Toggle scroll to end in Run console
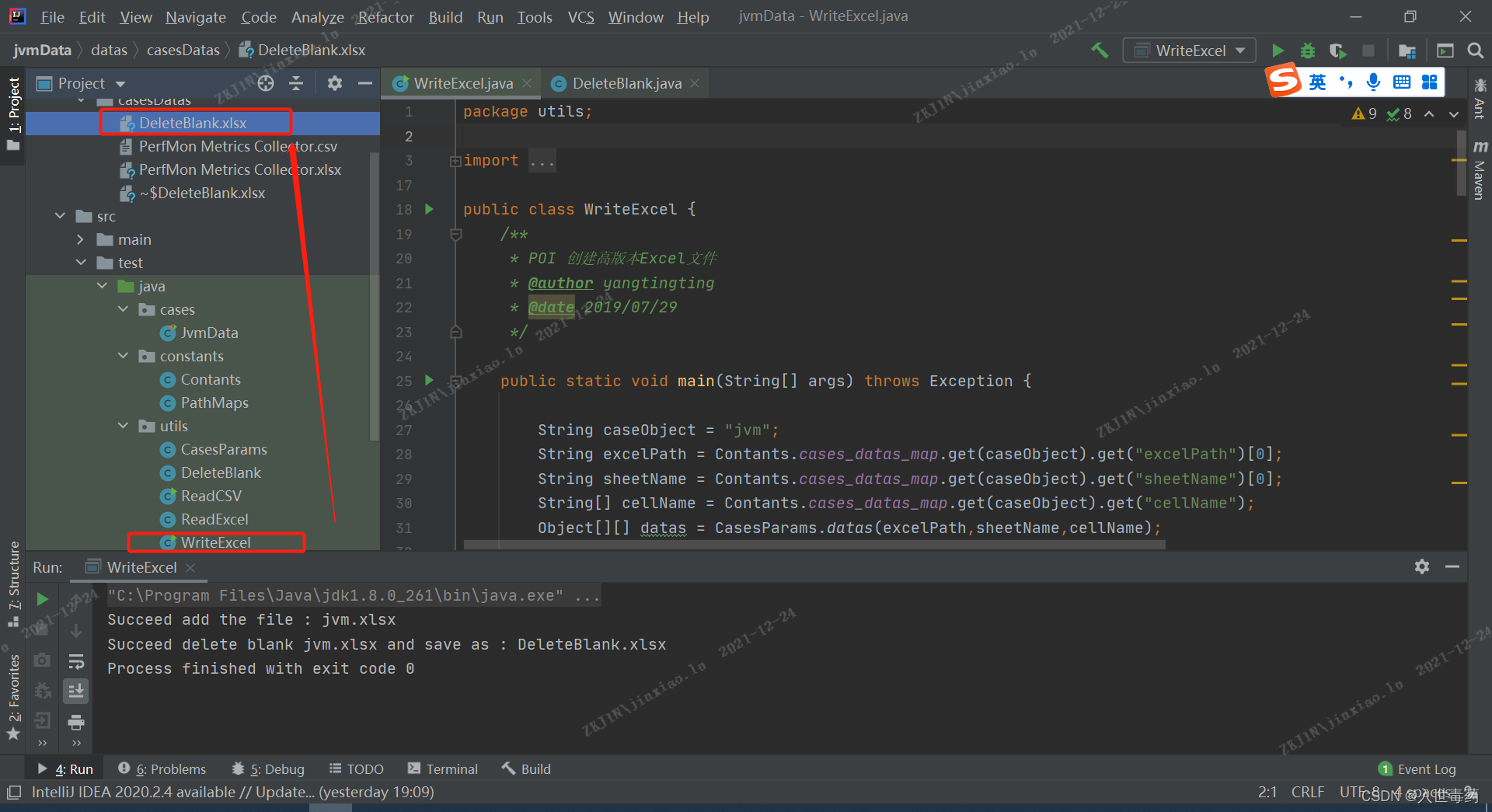The width and height of the screenshot is (1492, 812). click(x=76, y=691)
